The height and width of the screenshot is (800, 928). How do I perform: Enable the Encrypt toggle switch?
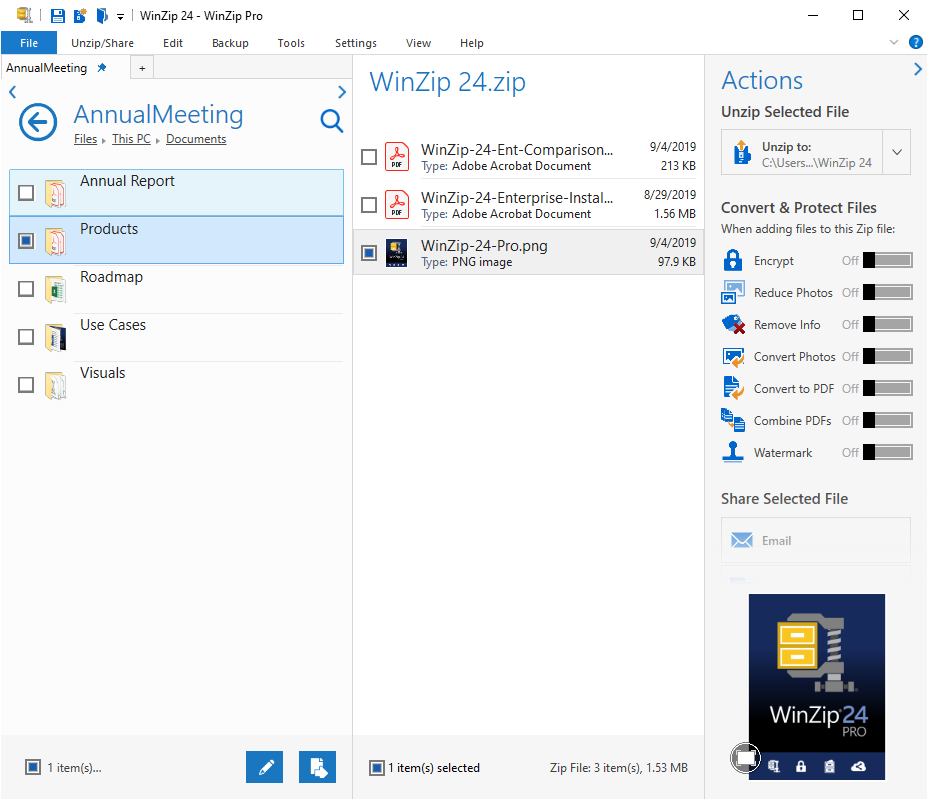point(888,261)
